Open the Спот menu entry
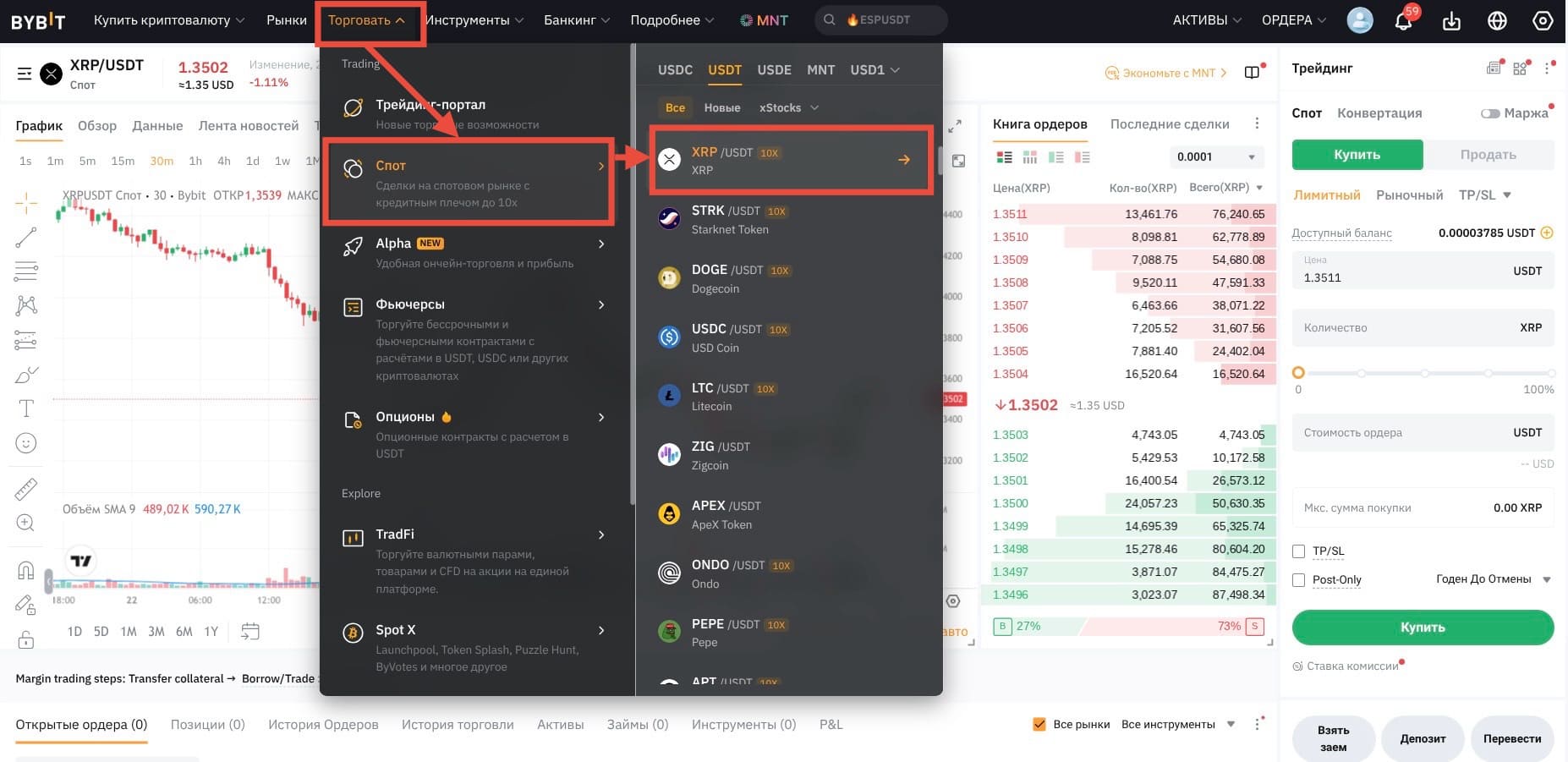 coord(469,183)
